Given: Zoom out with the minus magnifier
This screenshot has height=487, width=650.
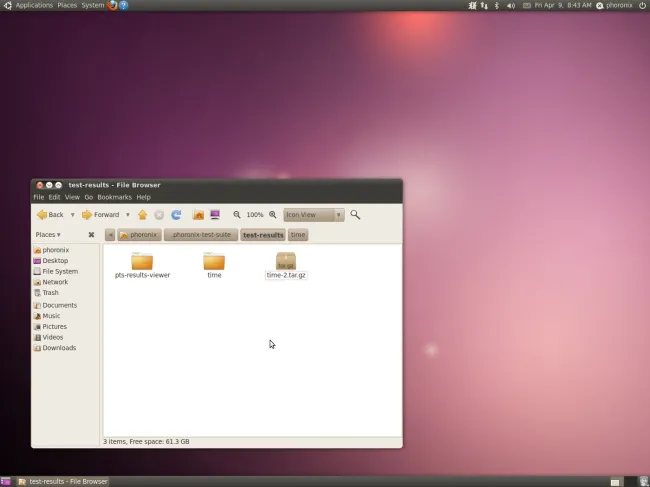Looking at the screenshot, I should click(x=237, y=214).
